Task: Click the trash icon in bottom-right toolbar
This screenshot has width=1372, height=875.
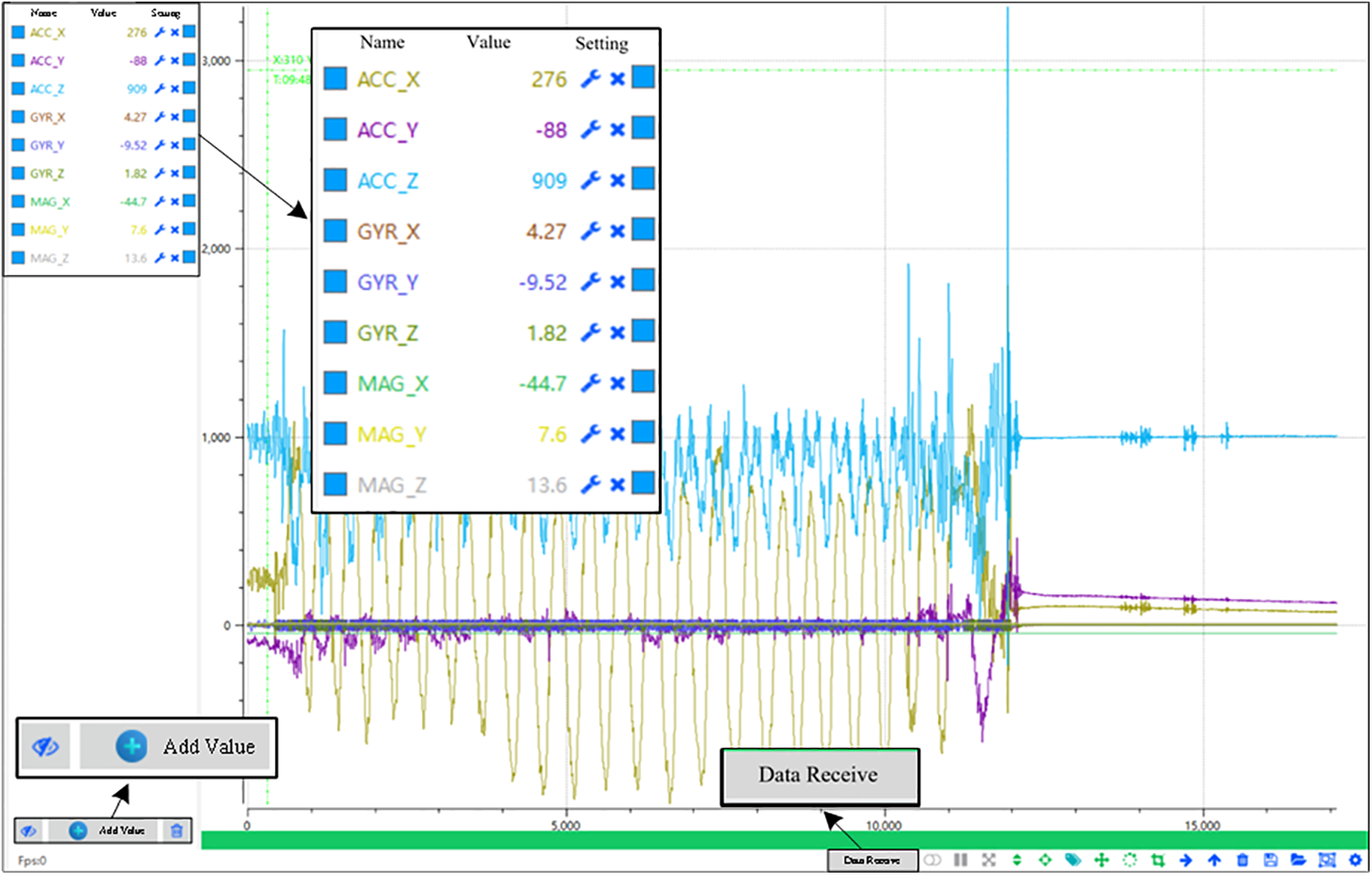Action: tap(1242, 860)
